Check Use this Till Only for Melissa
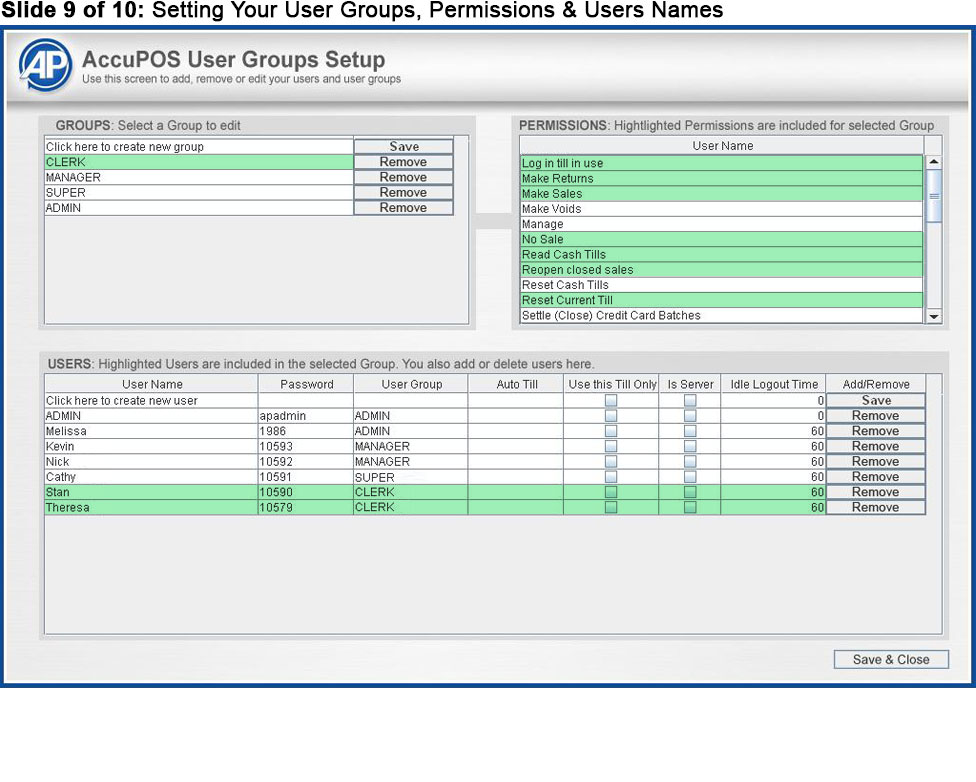This screenshot has height=782, width=976. click(611, 431)
